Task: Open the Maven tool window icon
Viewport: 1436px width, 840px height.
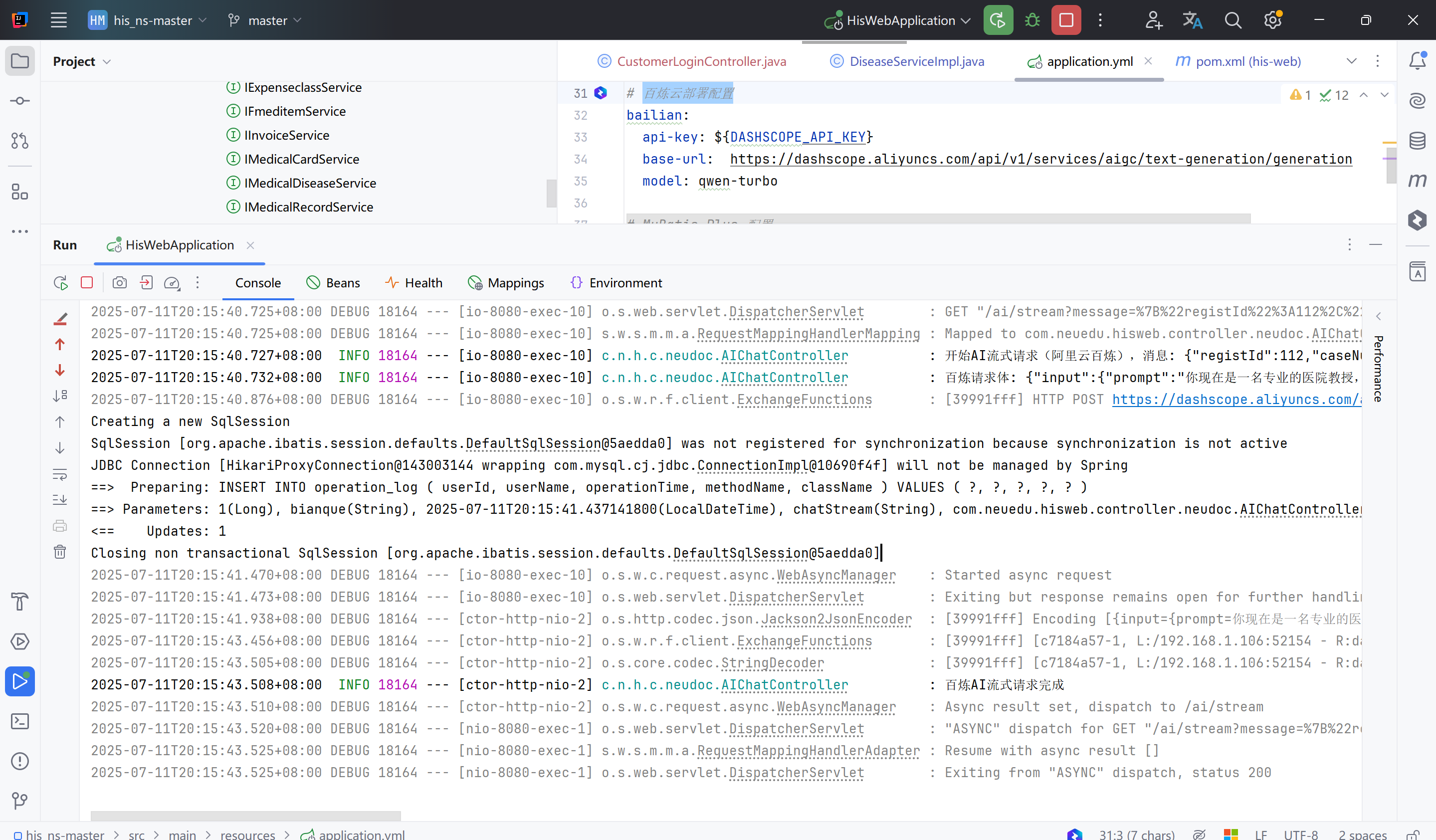Action: (x=1417, y=181)
